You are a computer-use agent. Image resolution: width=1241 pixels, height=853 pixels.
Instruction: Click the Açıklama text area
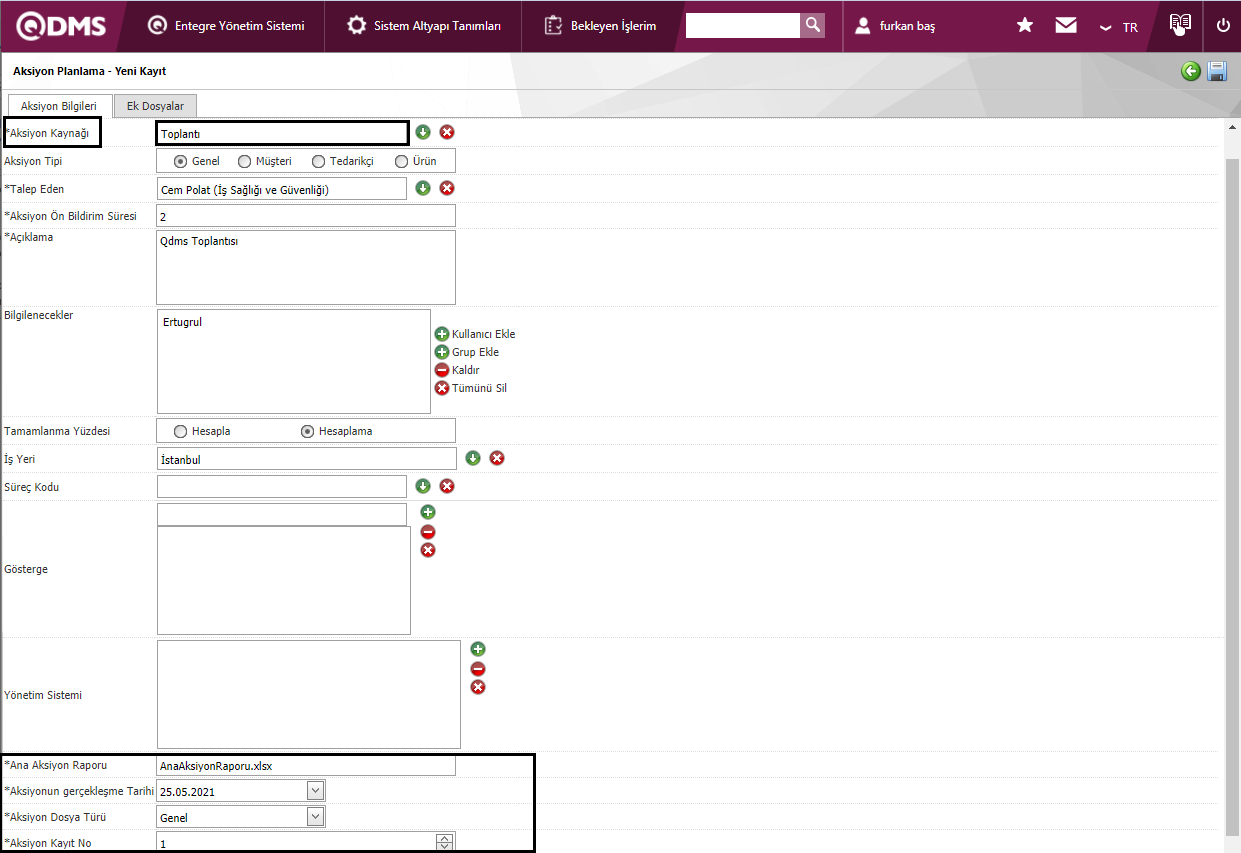(306, 267)
